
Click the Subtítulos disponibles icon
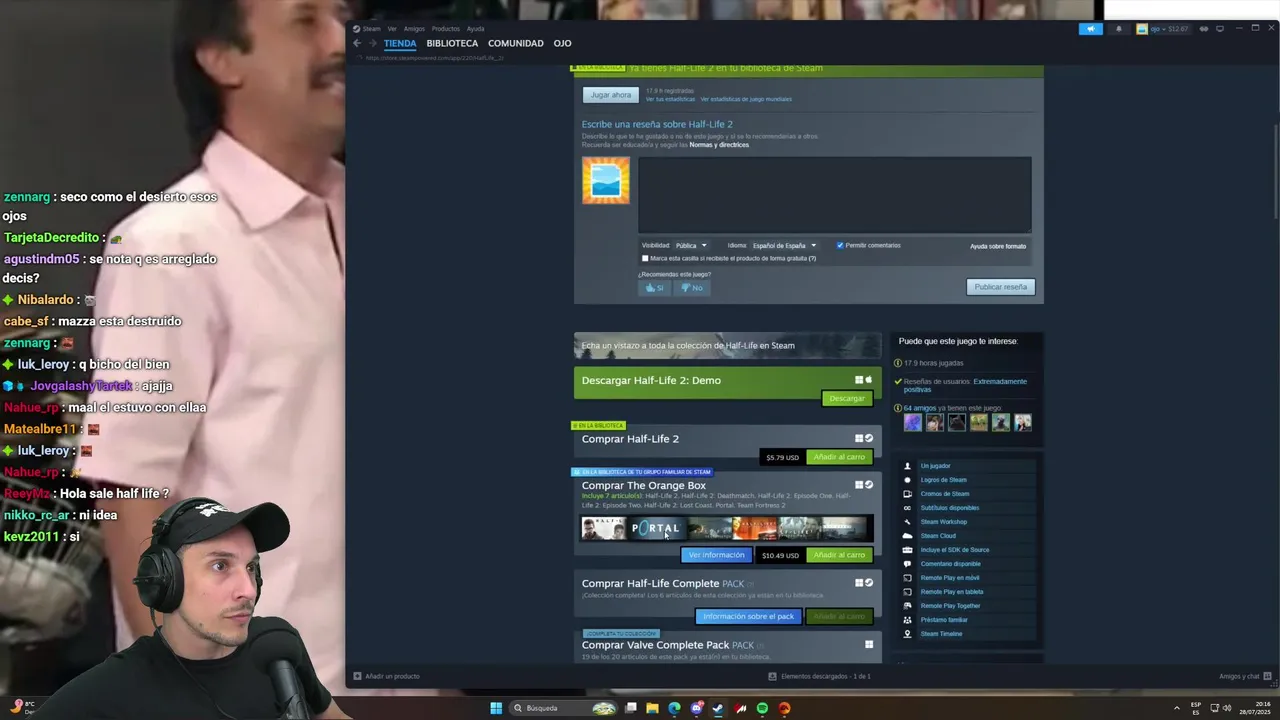[908, 508]
